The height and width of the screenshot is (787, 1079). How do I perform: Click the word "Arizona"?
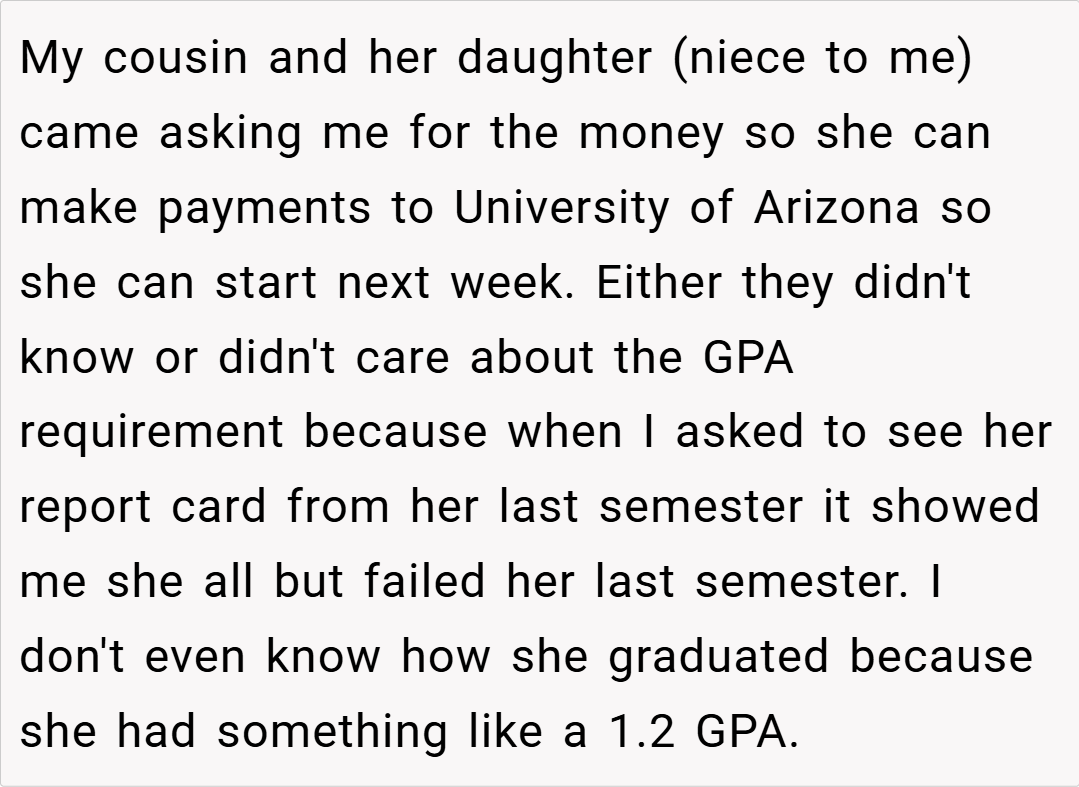coord(835,208)
